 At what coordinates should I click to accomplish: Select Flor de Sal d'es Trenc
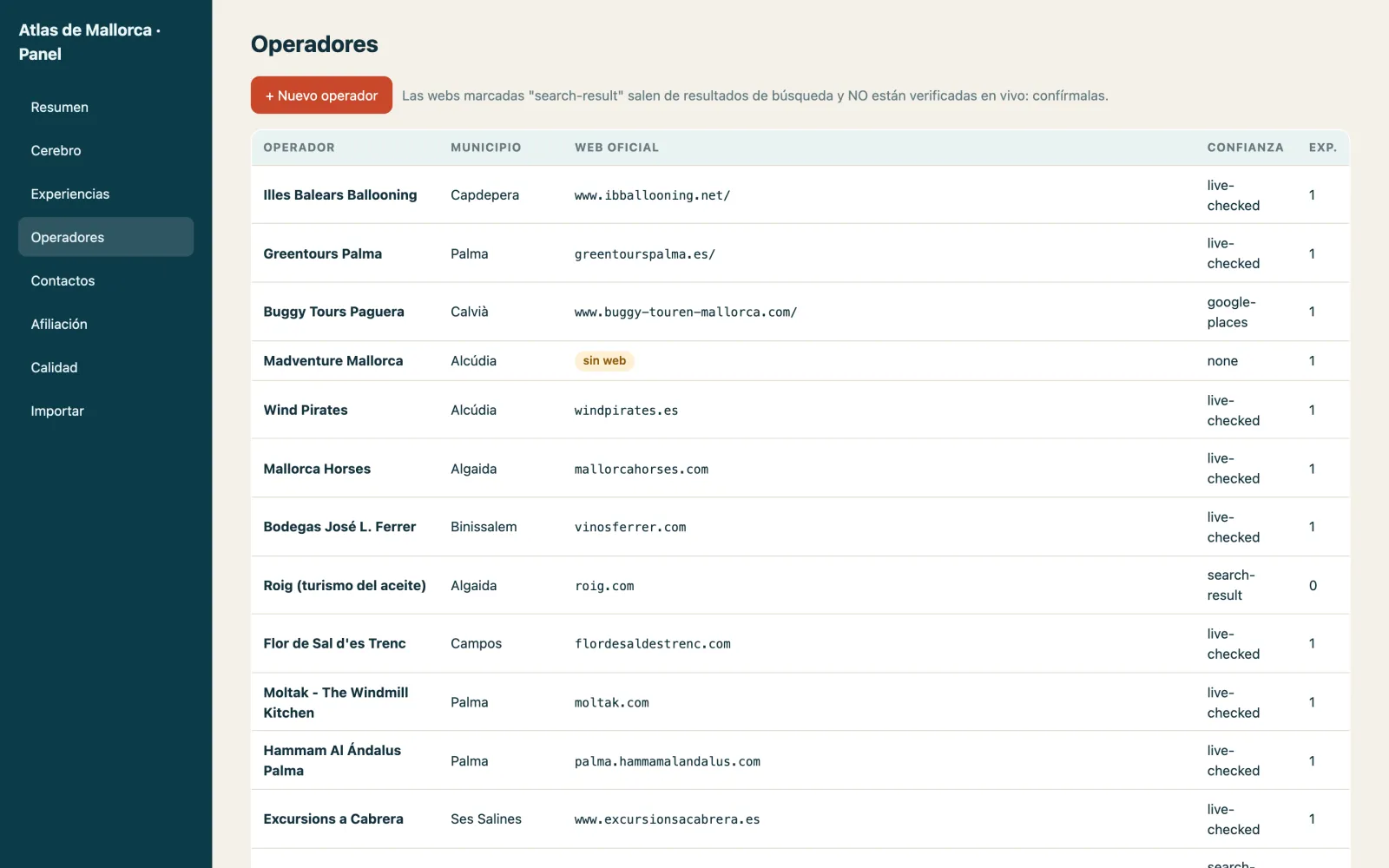coord(335,643)
